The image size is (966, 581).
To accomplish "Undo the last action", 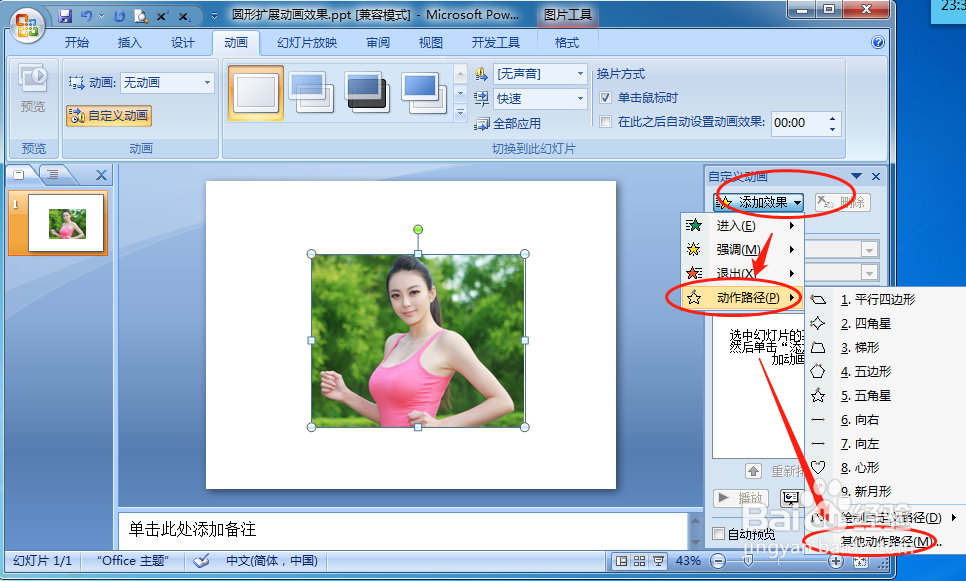I will (x=86, y=15).
